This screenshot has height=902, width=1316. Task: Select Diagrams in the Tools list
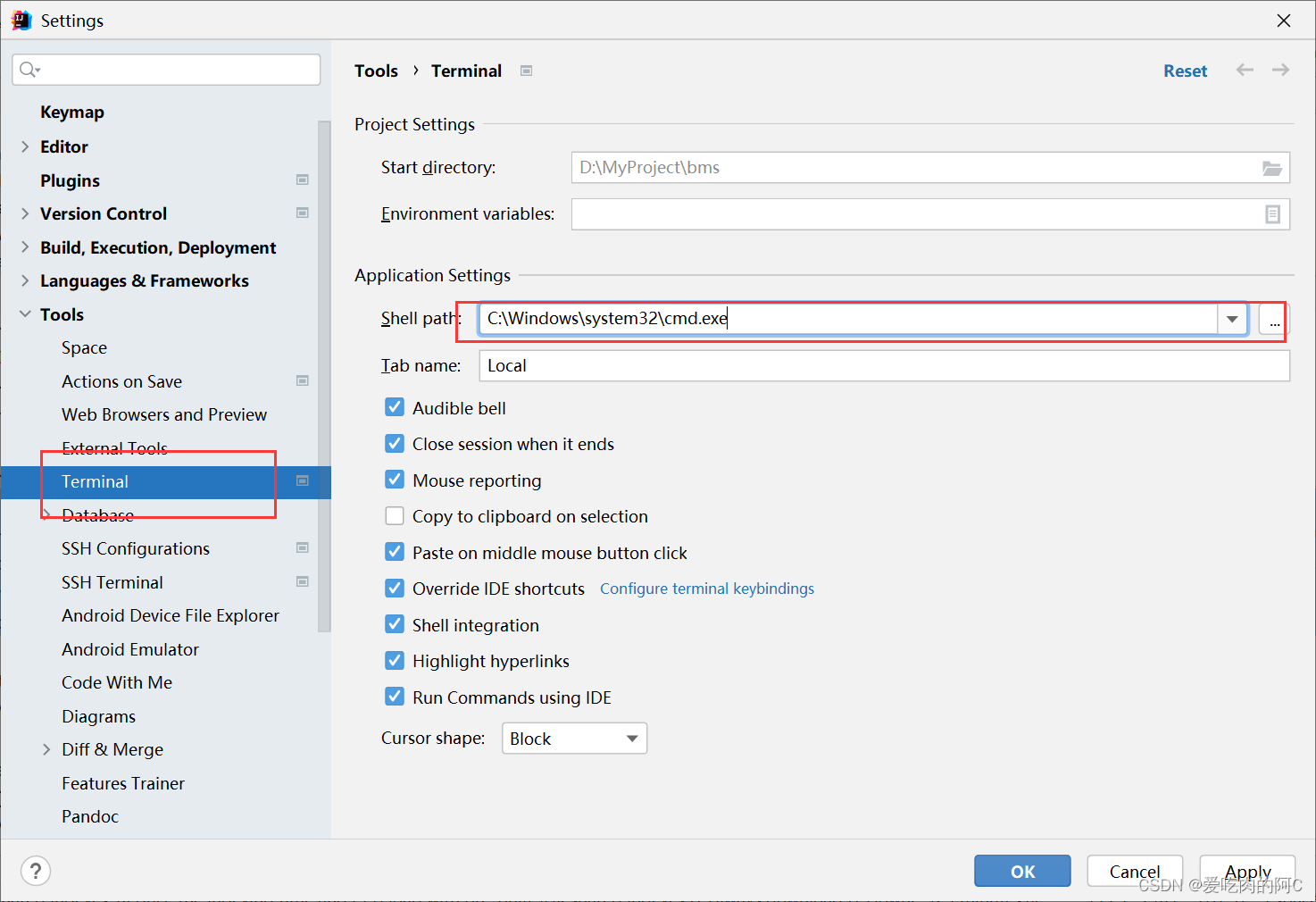(98, 716)
